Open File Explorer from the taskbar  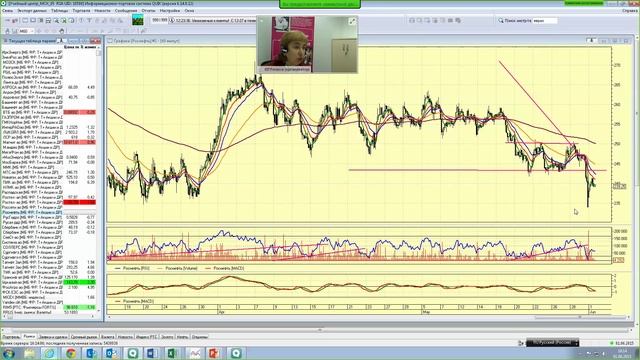pos(29,353)
